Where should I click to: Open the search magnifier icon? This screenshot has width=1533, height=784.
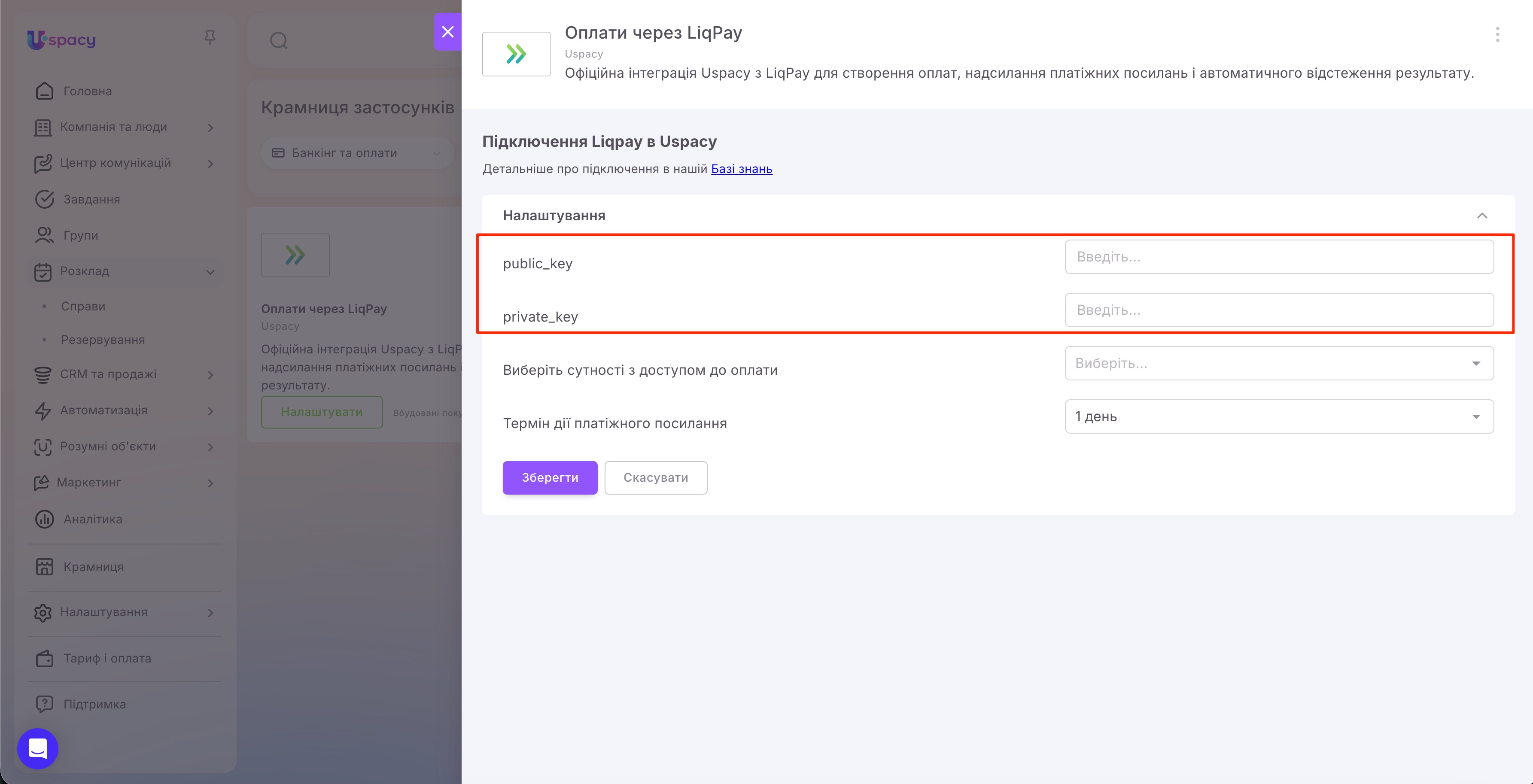point(279,40)
